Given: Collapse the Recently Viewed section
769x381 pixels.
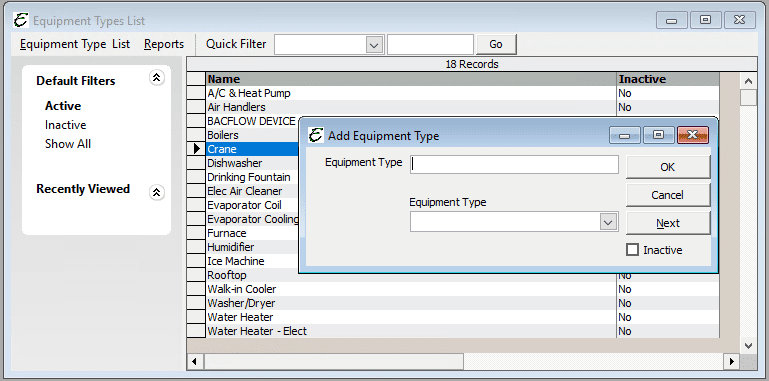Looking at the screenshot, I should click(x=156, y=192).
